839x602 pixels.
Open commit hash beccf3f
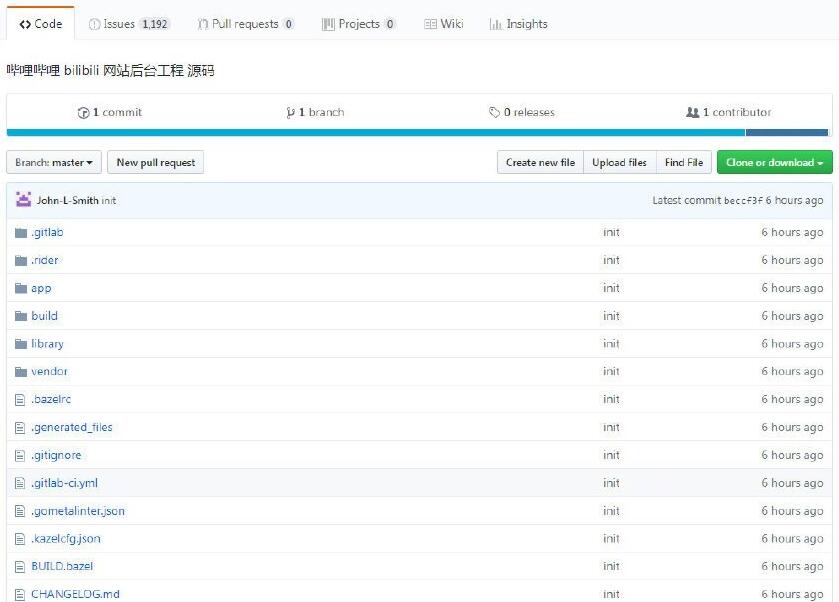pyautogui.click(x=743, y=201)
